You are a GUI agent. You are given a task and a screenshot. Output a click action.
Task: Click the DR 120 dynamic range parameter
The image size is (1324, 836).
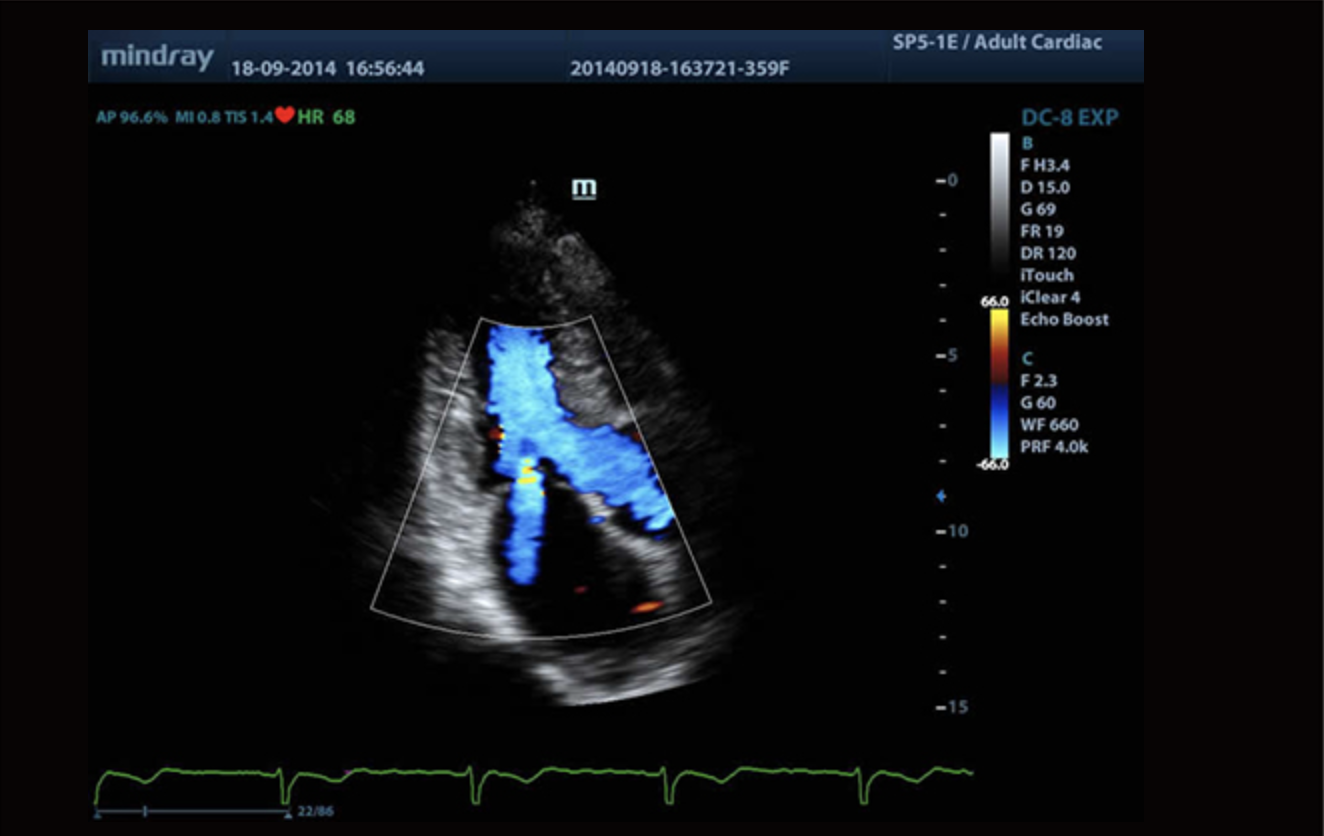1048,254
